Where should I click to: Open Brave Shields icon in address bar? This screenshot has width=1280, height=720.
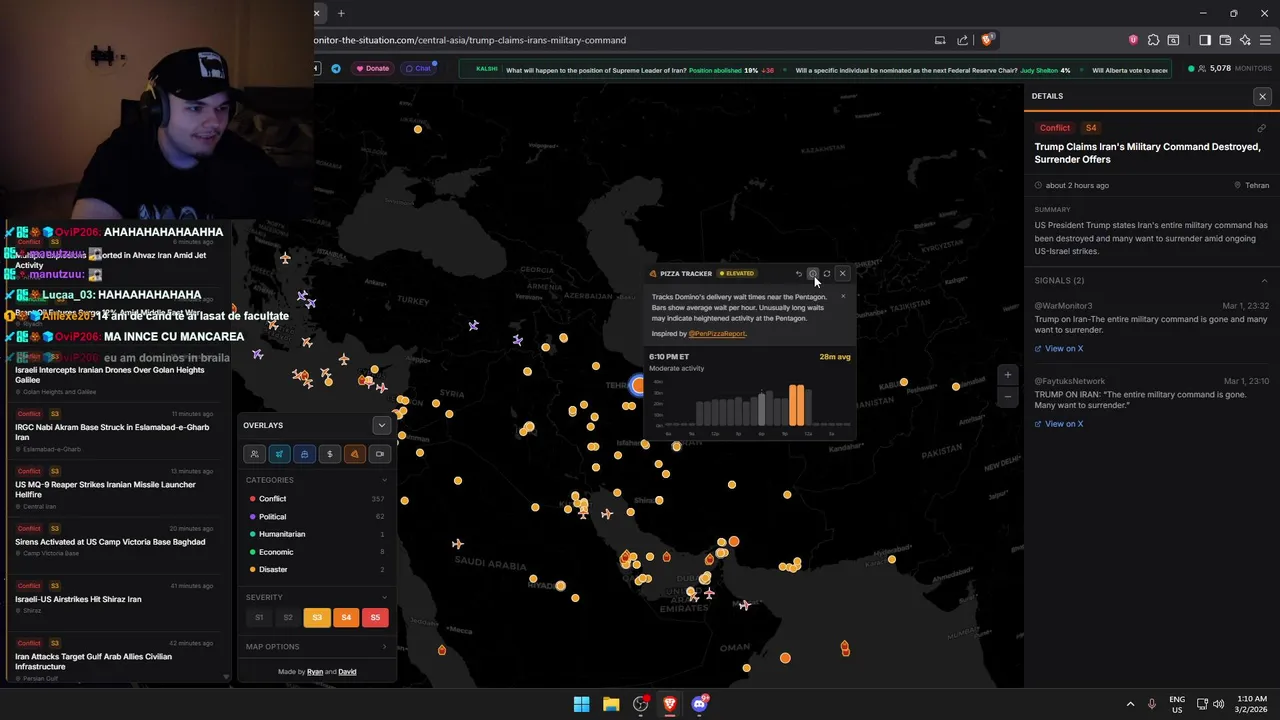click(x=987, y=40)
